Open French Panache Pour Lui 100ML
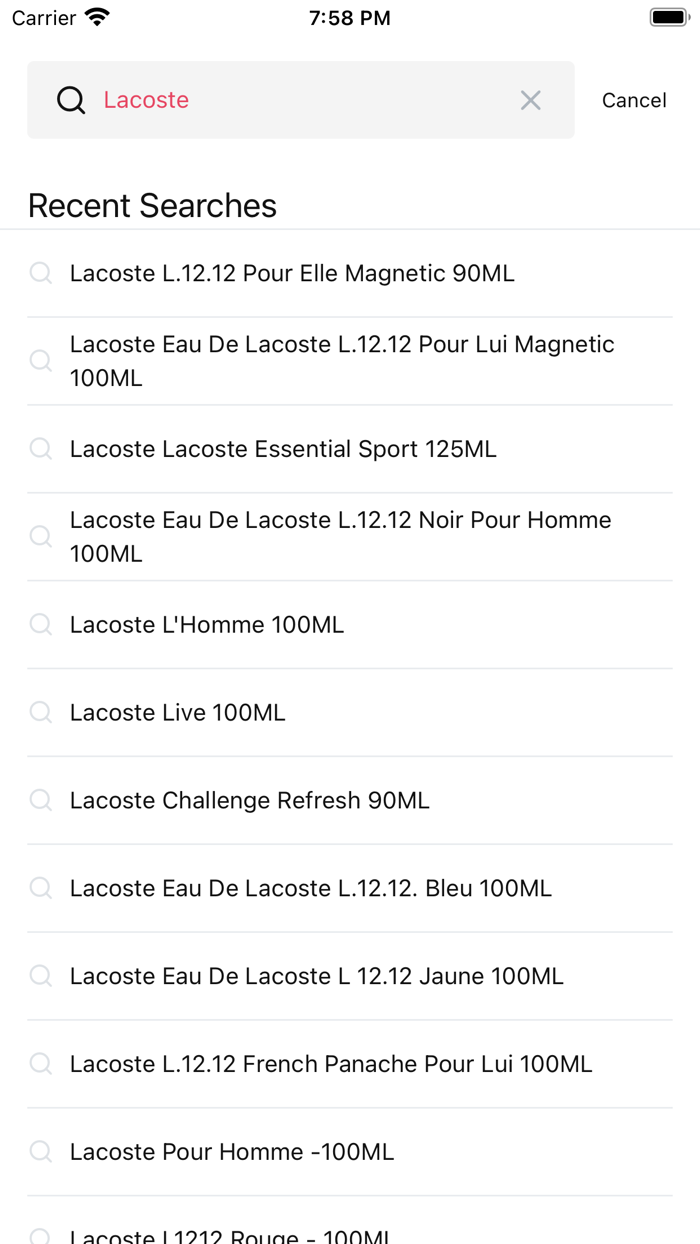The image size is (700, 1244). click(x=331, y=1064)
